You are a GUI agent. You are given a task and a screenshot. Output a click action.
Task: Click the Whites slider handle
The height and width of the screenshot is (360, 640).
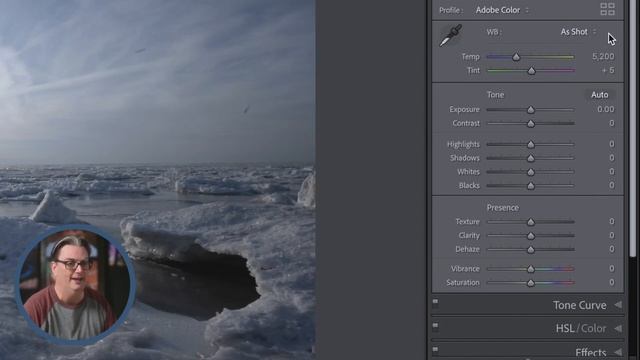(x=531, y=172)
